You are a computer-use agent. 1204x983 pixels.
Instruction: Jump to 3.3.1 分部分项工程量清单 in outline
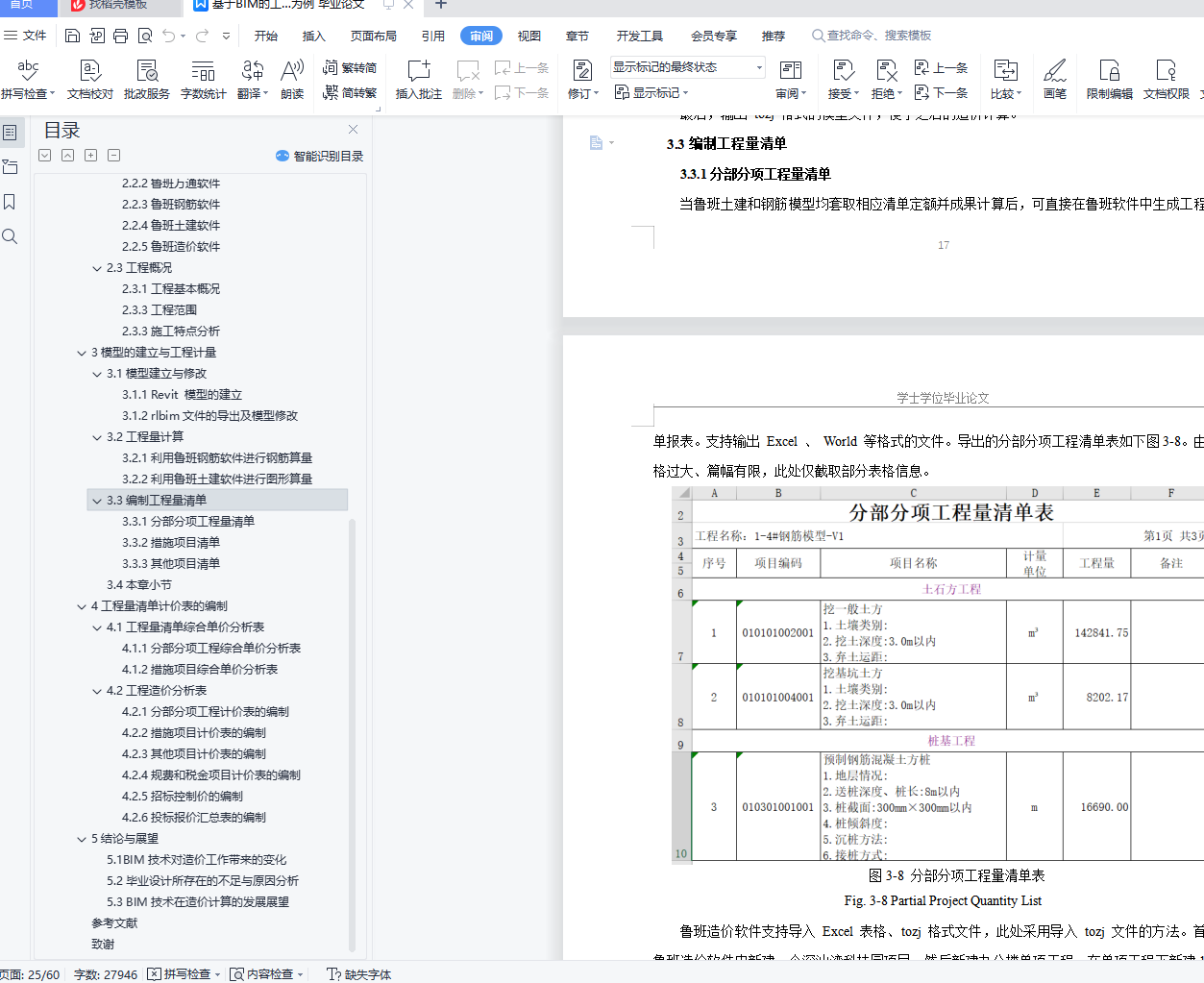click(188, 522)
